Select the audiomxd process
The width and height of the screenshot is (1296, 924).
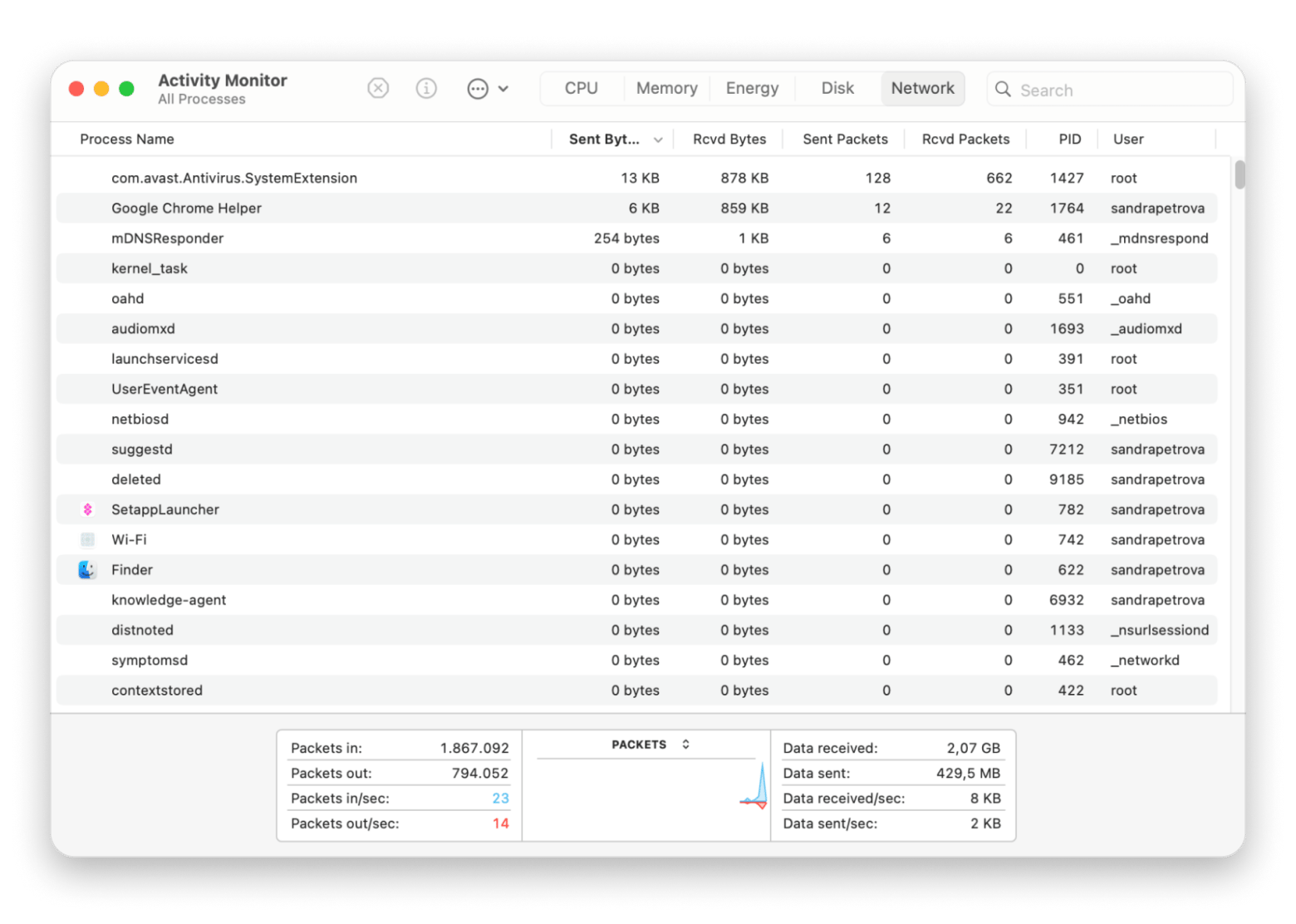tap(636, 328)
